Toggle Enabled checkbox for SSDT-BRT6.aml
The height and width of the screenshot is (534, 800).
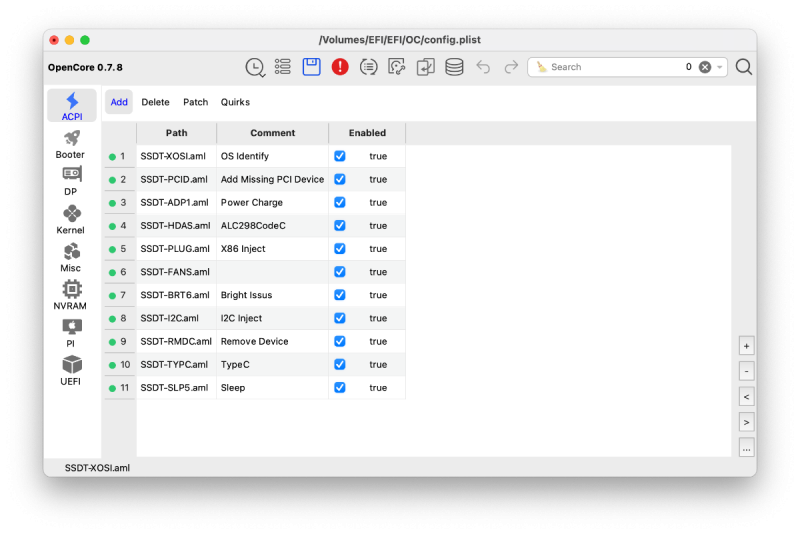pyautogui.click(x=340, y=295)
